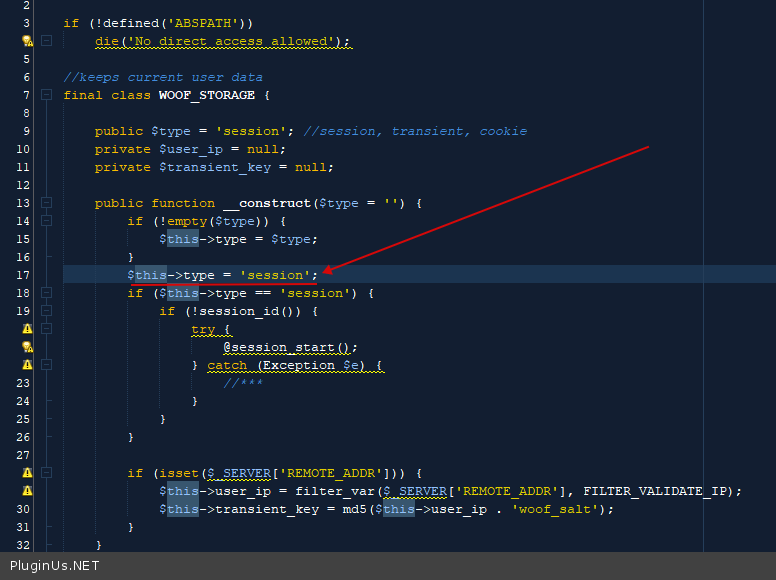
Task: Collapse the __construct function fold marker
Action: click(46, 203)
